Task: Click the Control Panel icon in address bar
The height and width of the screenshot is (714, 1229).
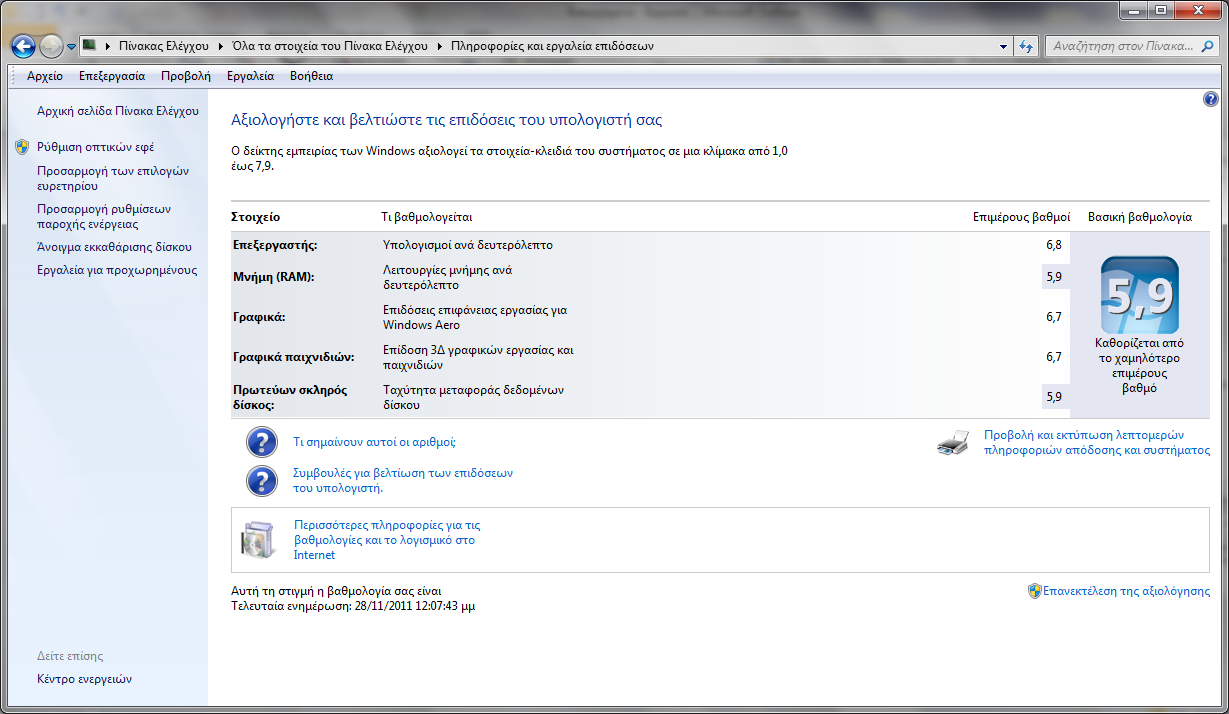Action: pyautogui.click(x=89, y=46)
